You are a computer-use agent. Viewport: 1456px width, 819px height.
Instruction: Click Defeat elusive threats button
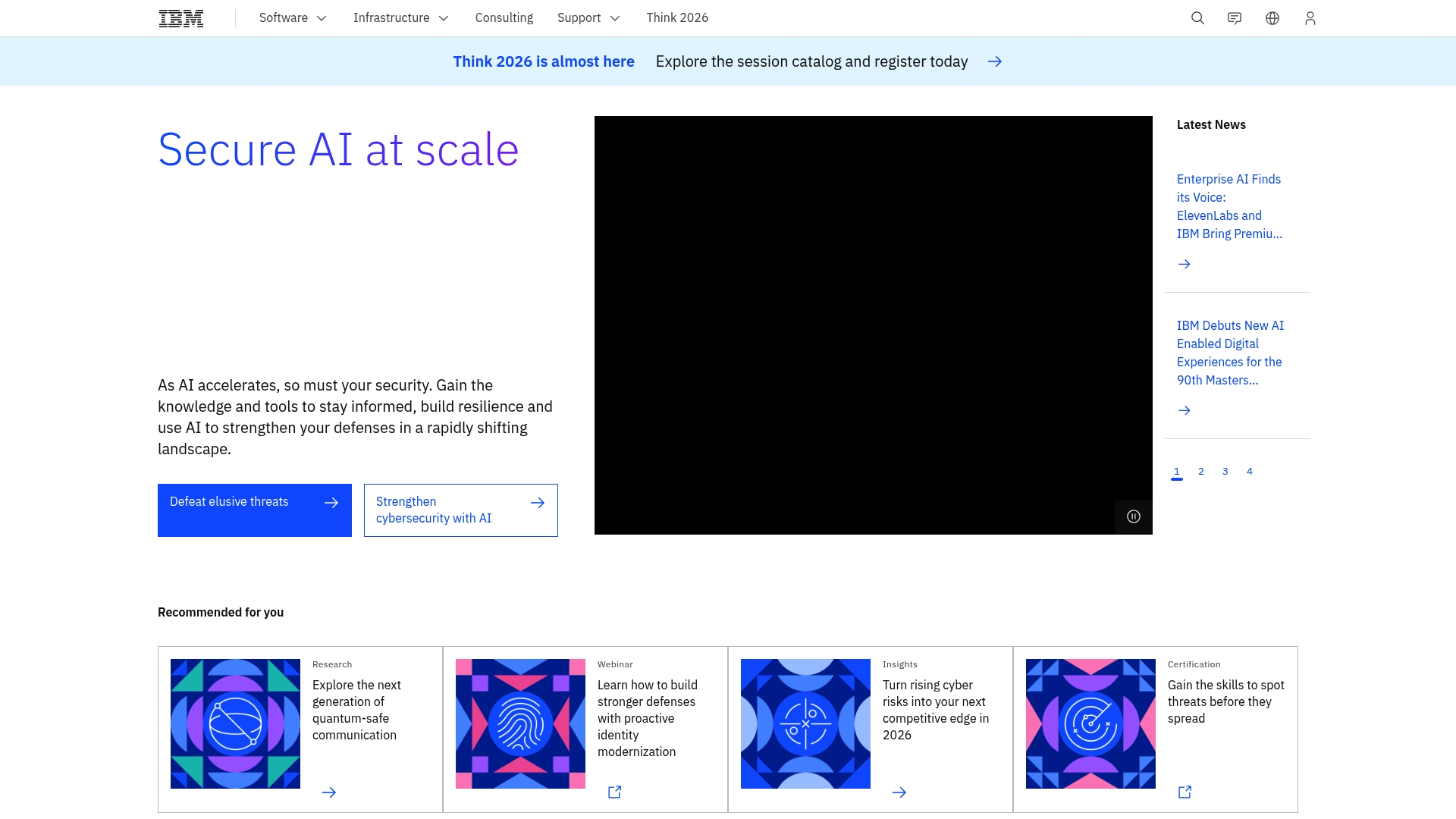click(x=254, y=510)
